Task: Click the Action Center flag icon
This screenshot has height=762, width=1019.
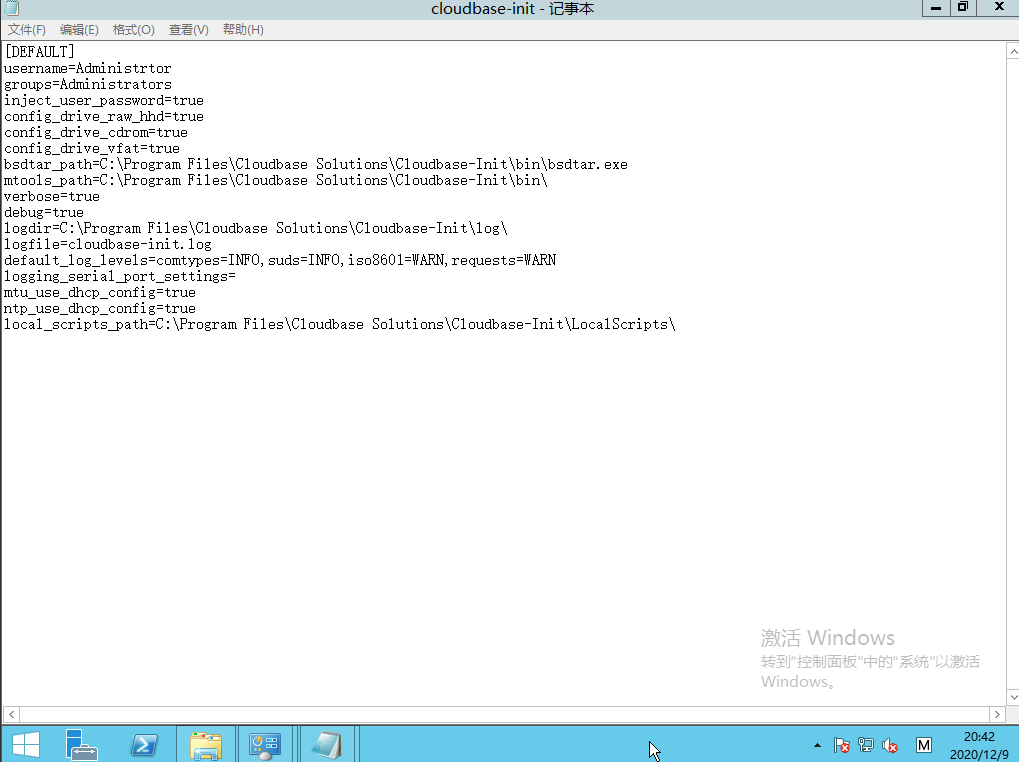Action: 842,745
